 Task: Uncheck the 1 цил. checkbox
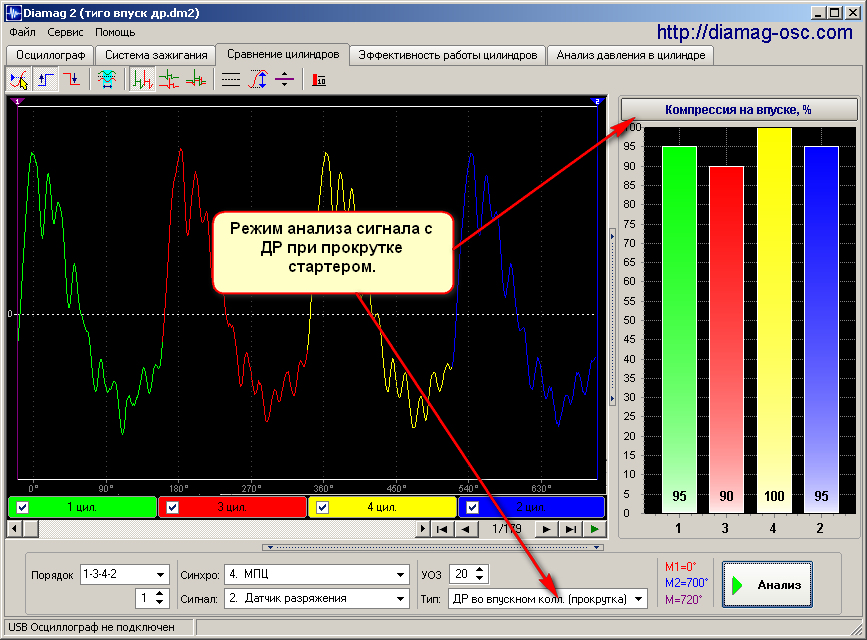point(23,507)
